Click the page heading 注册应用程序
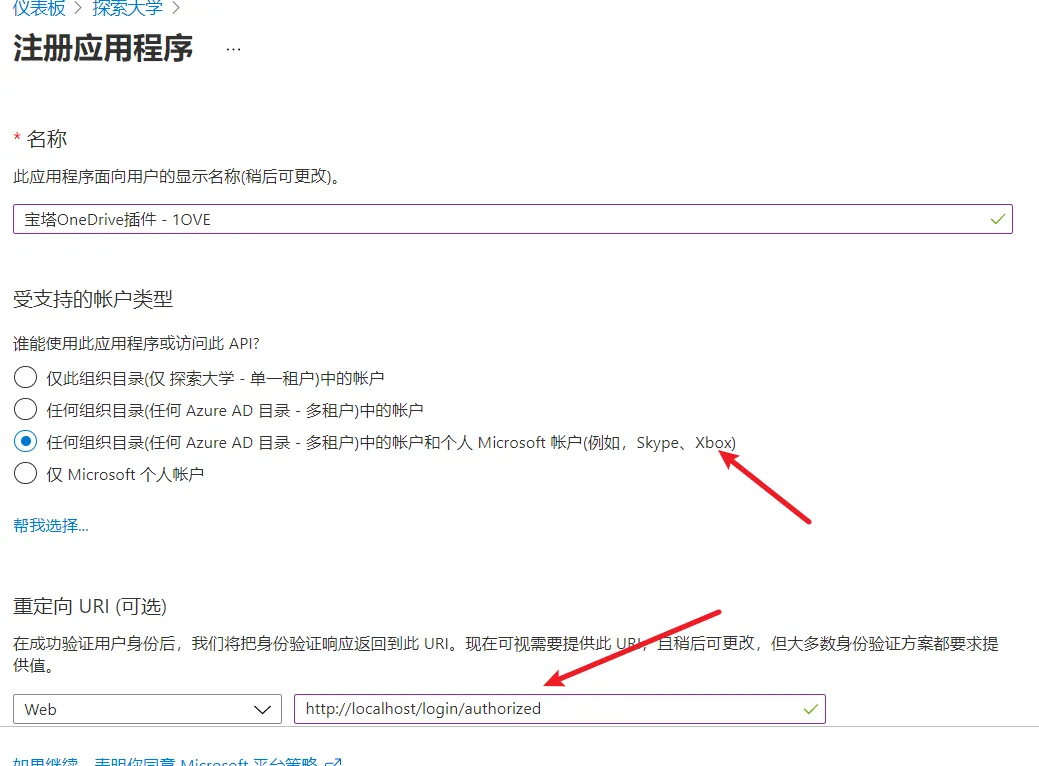This screenshot has width=1039, height=766. pos(103,48)
